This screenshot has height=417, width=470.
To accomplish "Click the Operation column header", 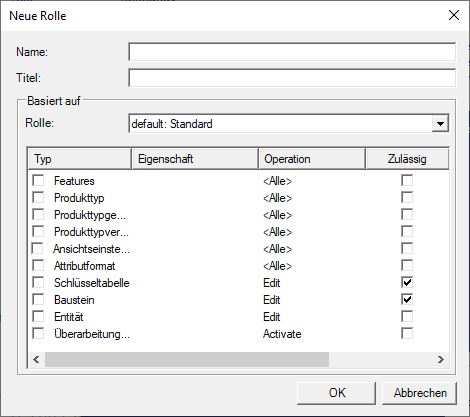I will (x=312, y=159).
